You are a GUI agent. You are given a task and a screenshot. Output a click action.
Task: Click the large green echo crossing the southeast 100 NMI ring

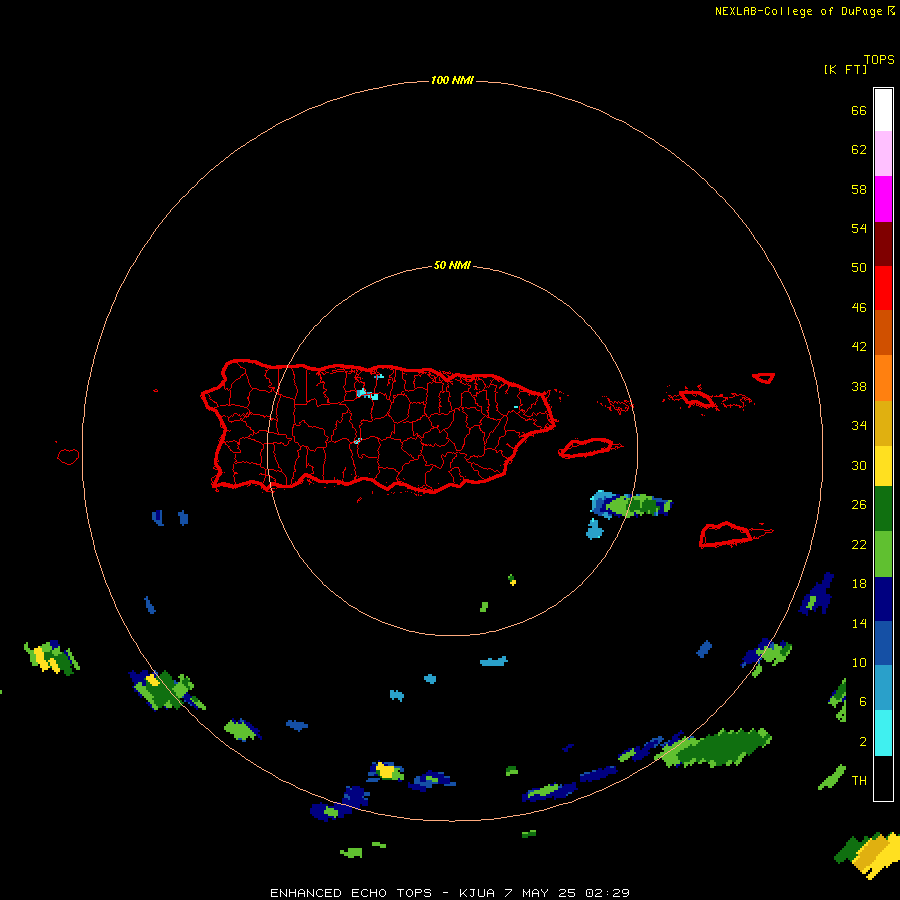pos(715,747)
